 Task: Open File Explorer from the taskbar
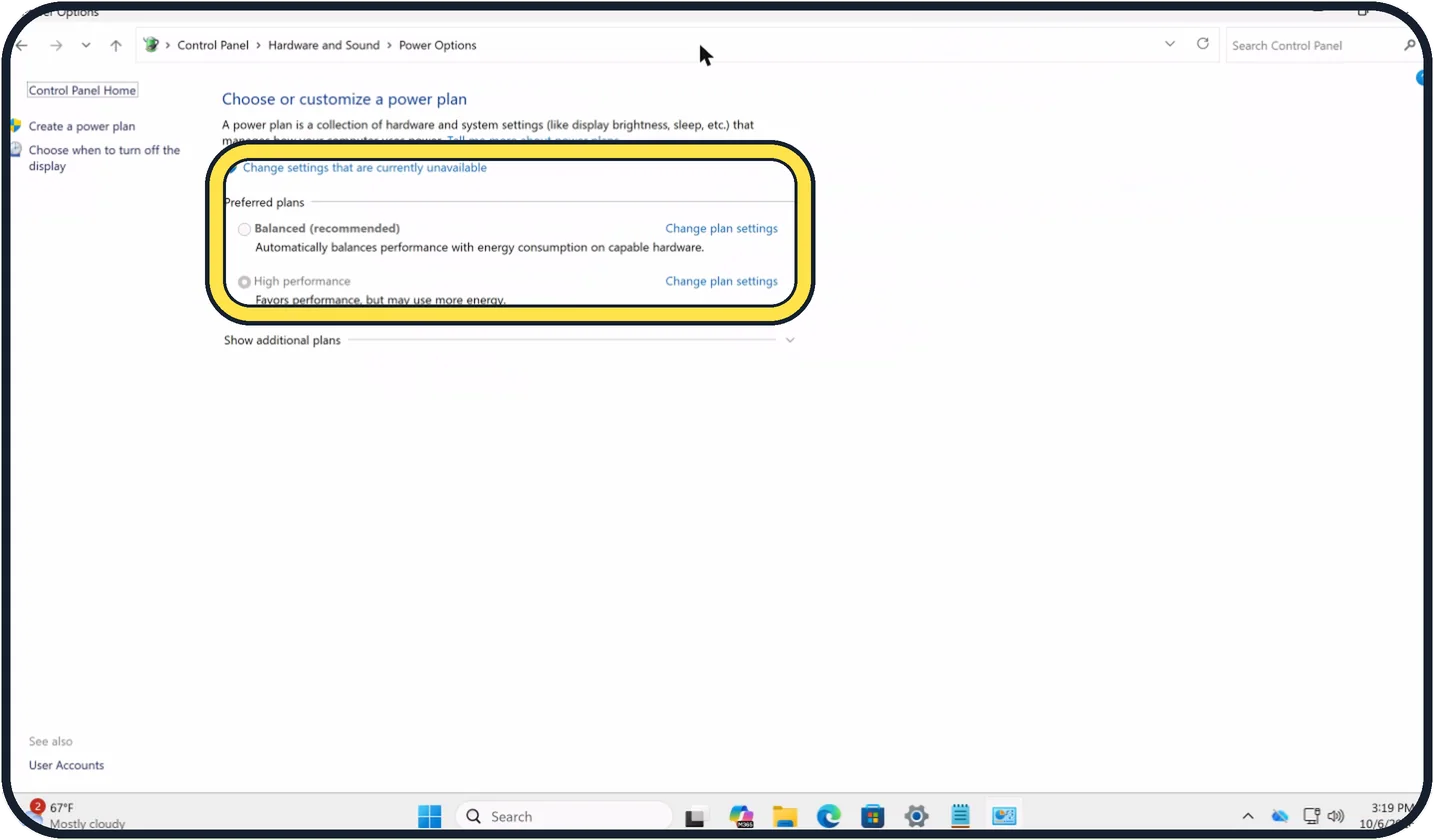[x=785, y=816]
